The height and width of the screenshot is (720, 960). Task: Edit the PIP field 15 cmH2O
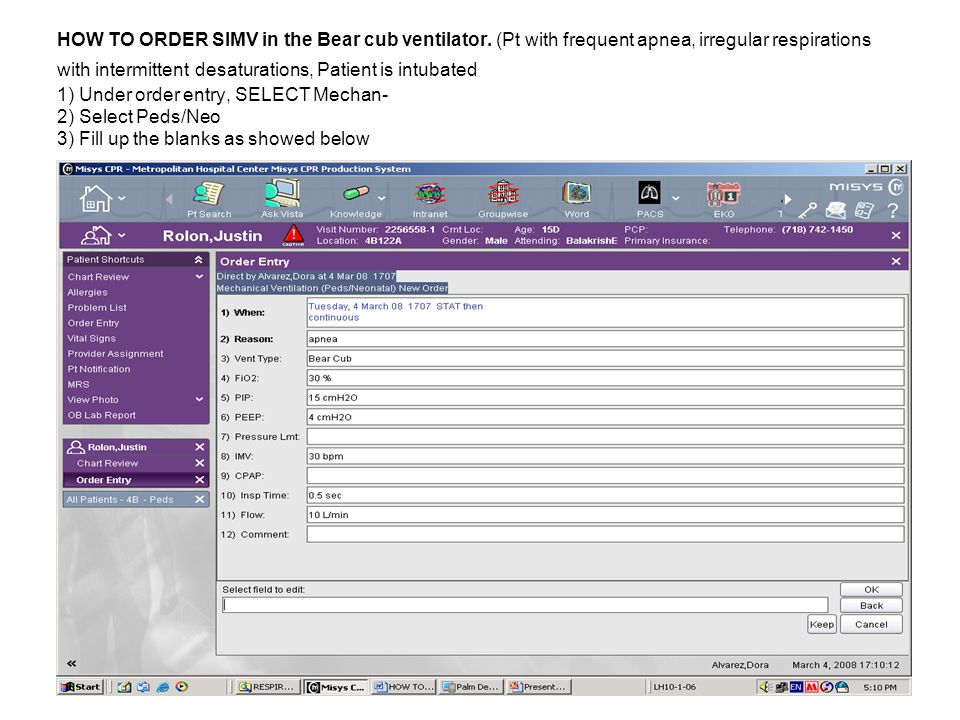click(605, 398)
